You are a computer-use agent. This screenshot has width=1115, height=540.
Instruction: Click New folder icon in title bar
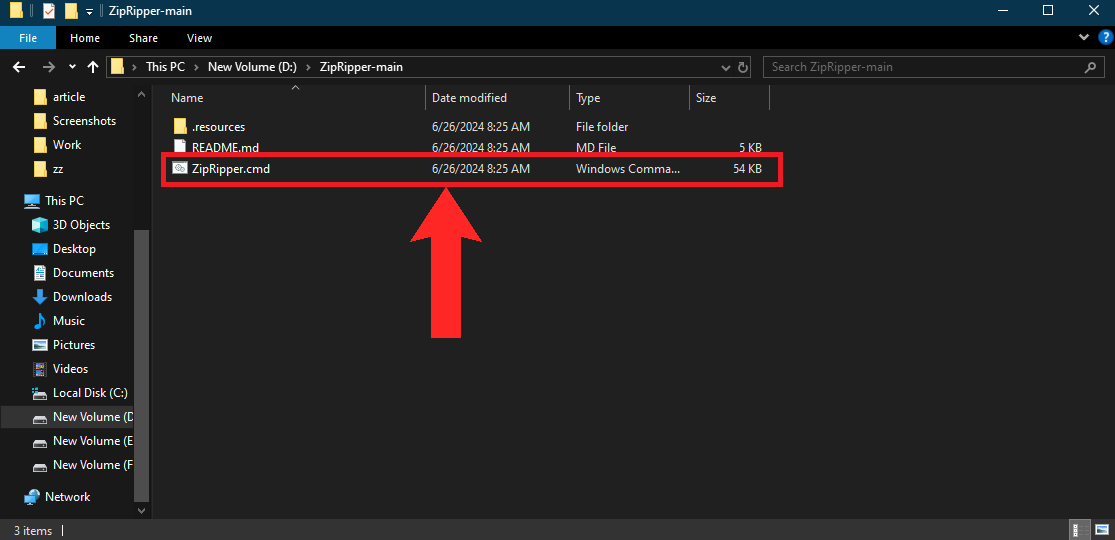click(70, 11)
